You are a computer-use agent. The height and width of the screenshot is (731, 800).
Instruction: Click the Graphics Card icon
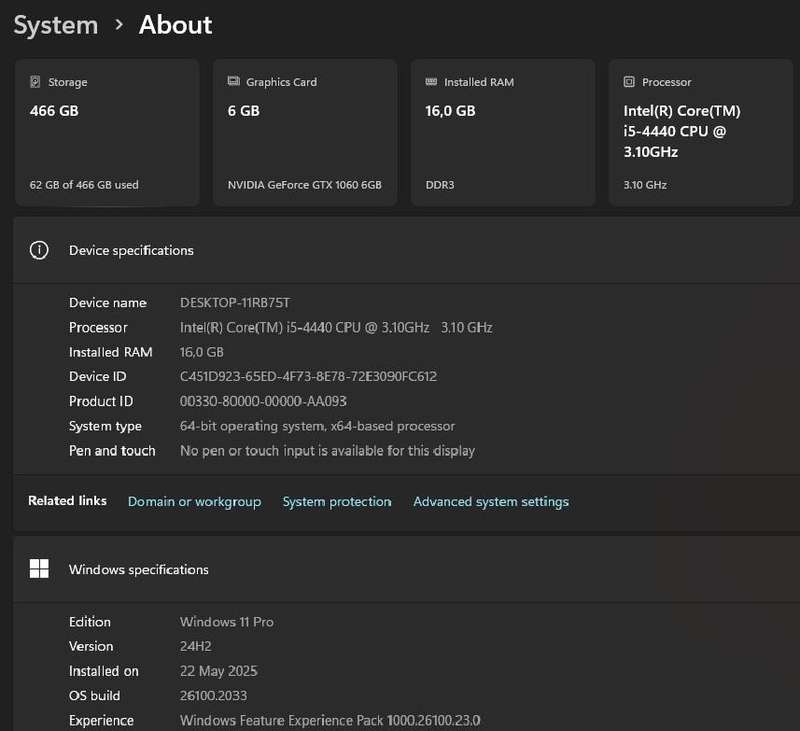click(234, 81)
